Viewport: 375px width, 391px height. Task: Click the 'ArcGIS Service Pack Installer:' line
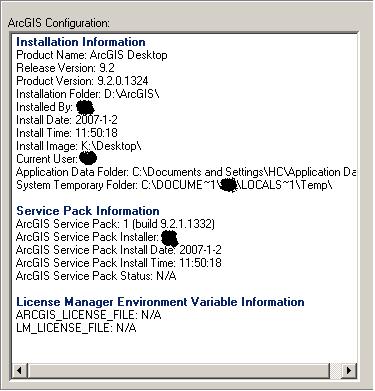(97, 237)
